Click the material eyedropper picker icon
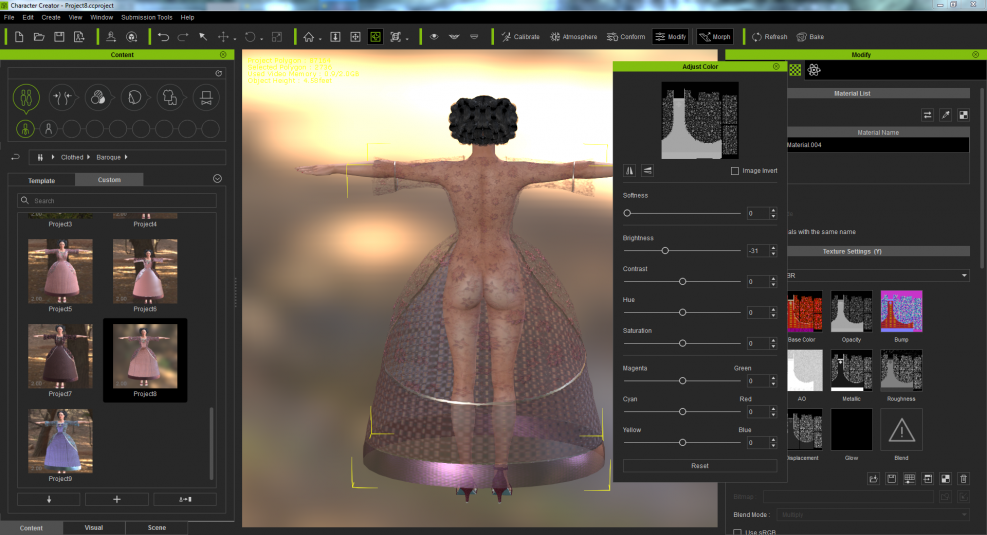 coord(945,115)
